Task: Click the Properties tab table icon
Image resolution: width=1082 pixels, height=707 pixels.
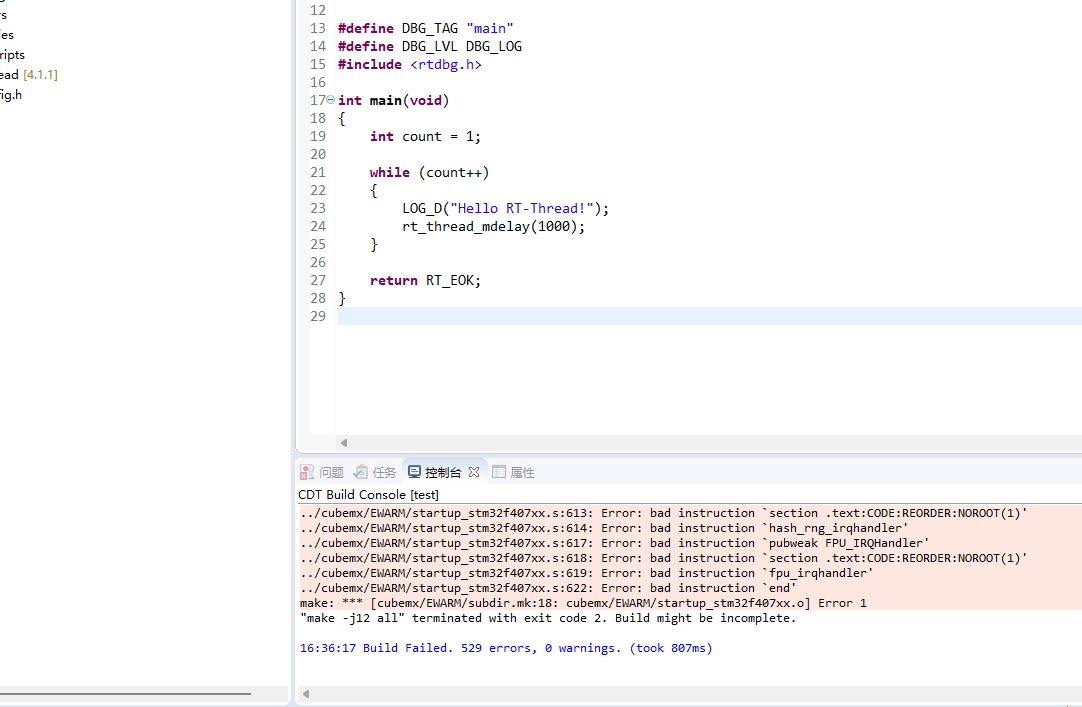Action: (498, 472)
